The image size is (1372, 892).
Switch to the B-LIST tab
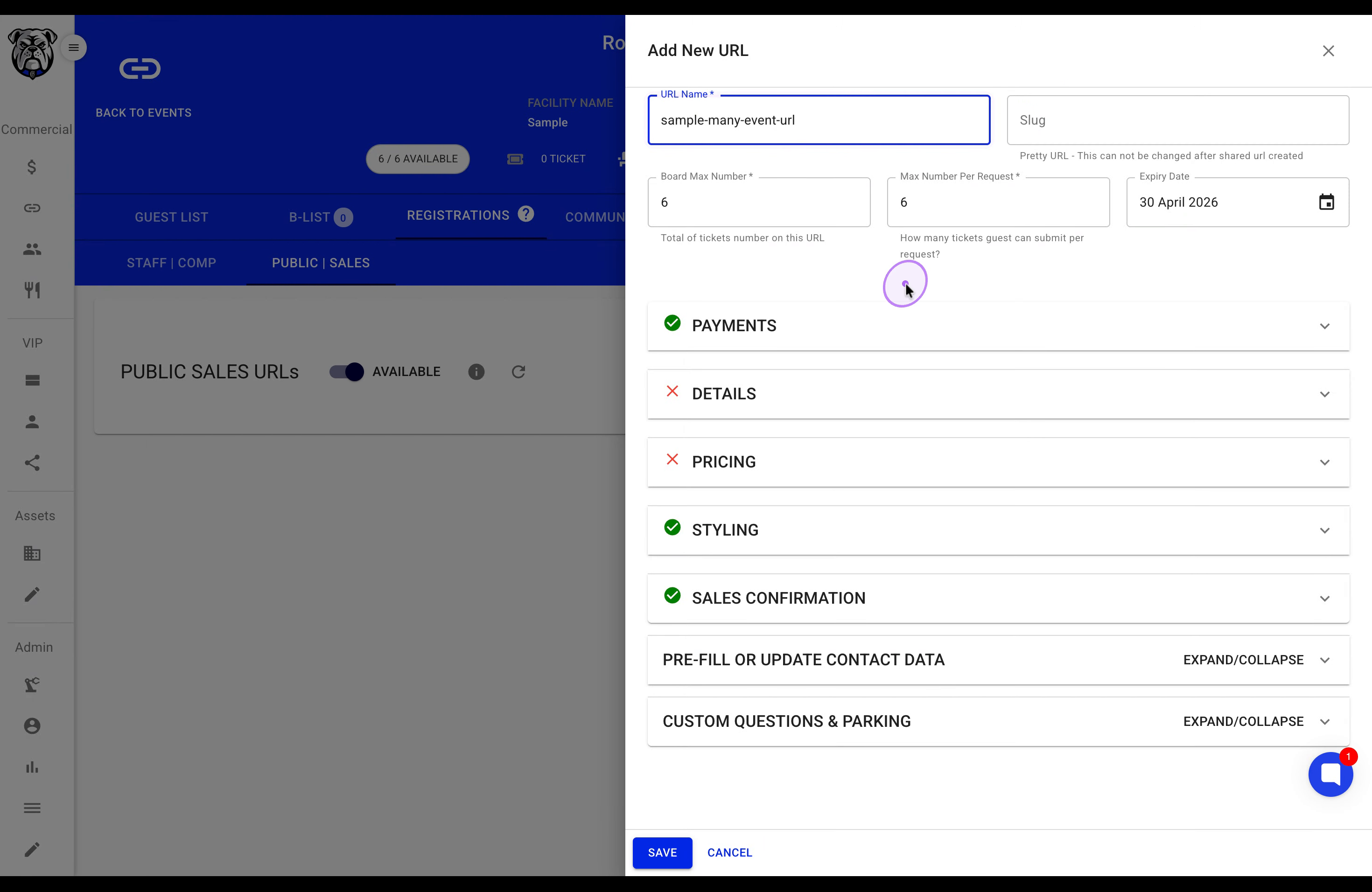coord(321,217)
